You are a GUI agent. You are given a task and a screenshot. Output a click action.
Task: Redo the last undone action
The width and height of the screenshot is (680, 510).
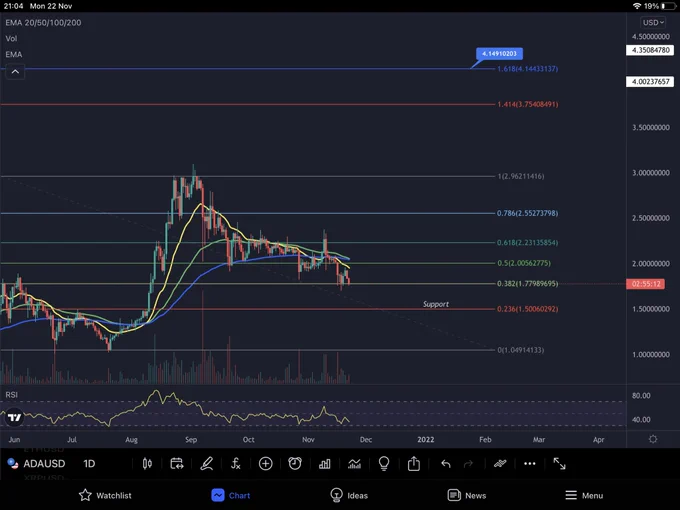tap(468, 464)
